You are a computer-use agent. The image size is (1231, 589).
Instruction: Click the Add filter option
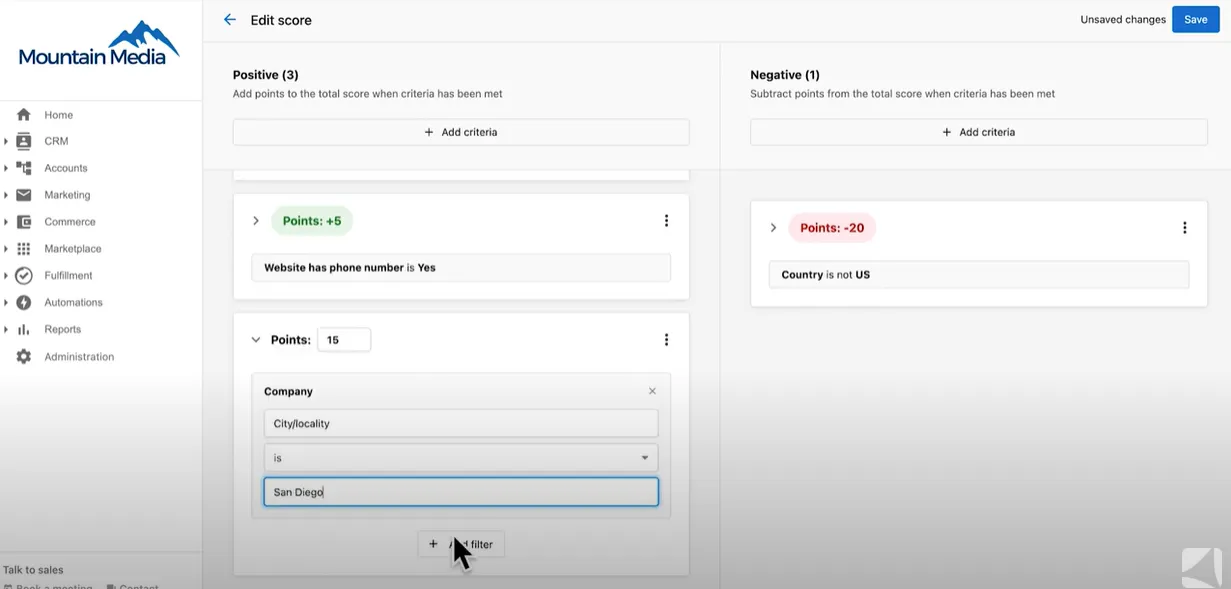pyautogui.click(x=460, y=544)
